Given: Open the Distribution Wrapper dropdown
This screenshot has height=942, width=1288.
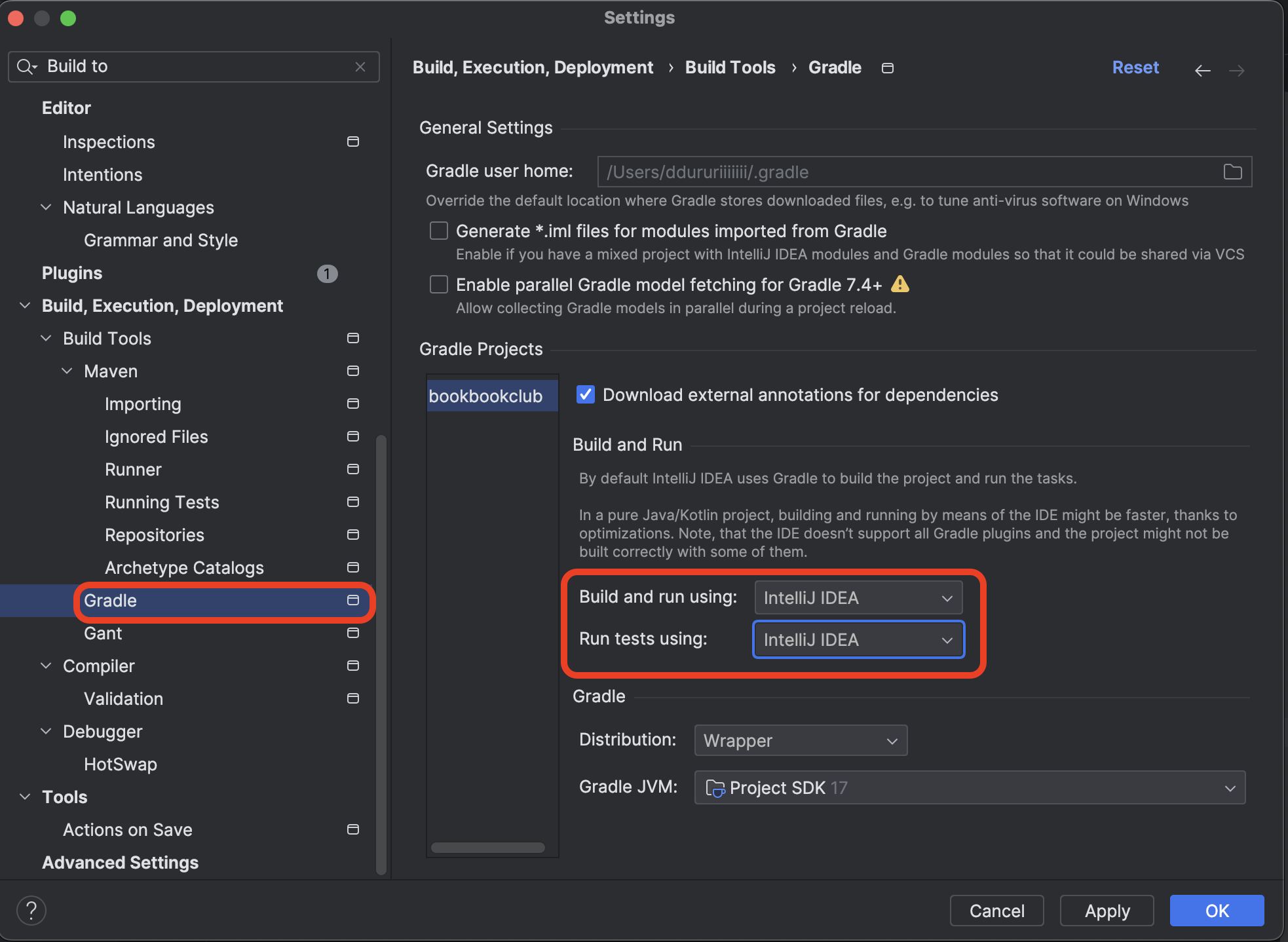Looking at the screenshot, I should click(x=801, y=740).
